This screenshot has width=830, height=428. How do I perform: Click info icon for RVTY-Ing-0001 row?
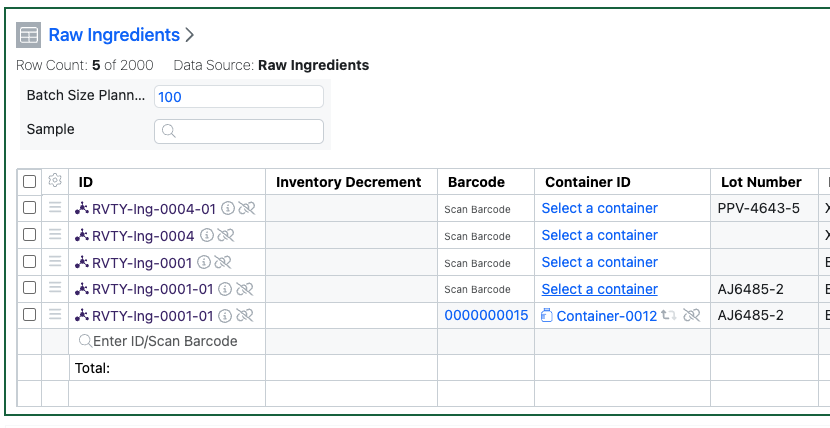point(204,262)
